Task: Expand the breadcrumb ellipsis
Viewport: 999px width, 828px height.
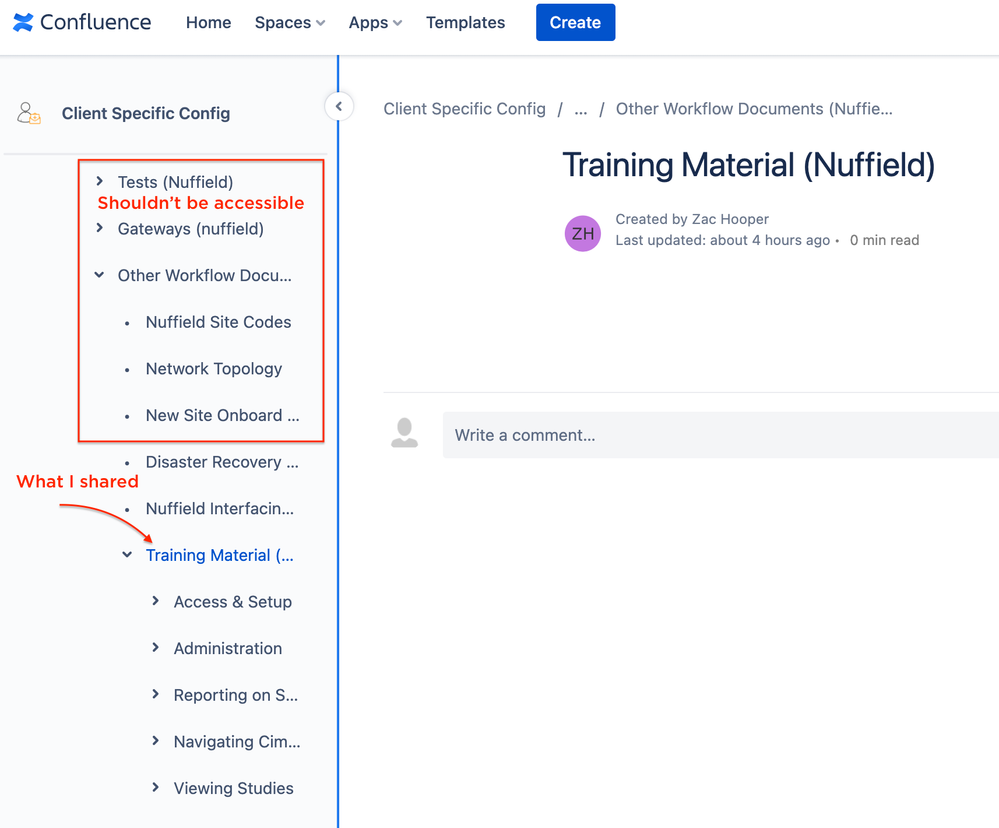Action: pos(580,109)
